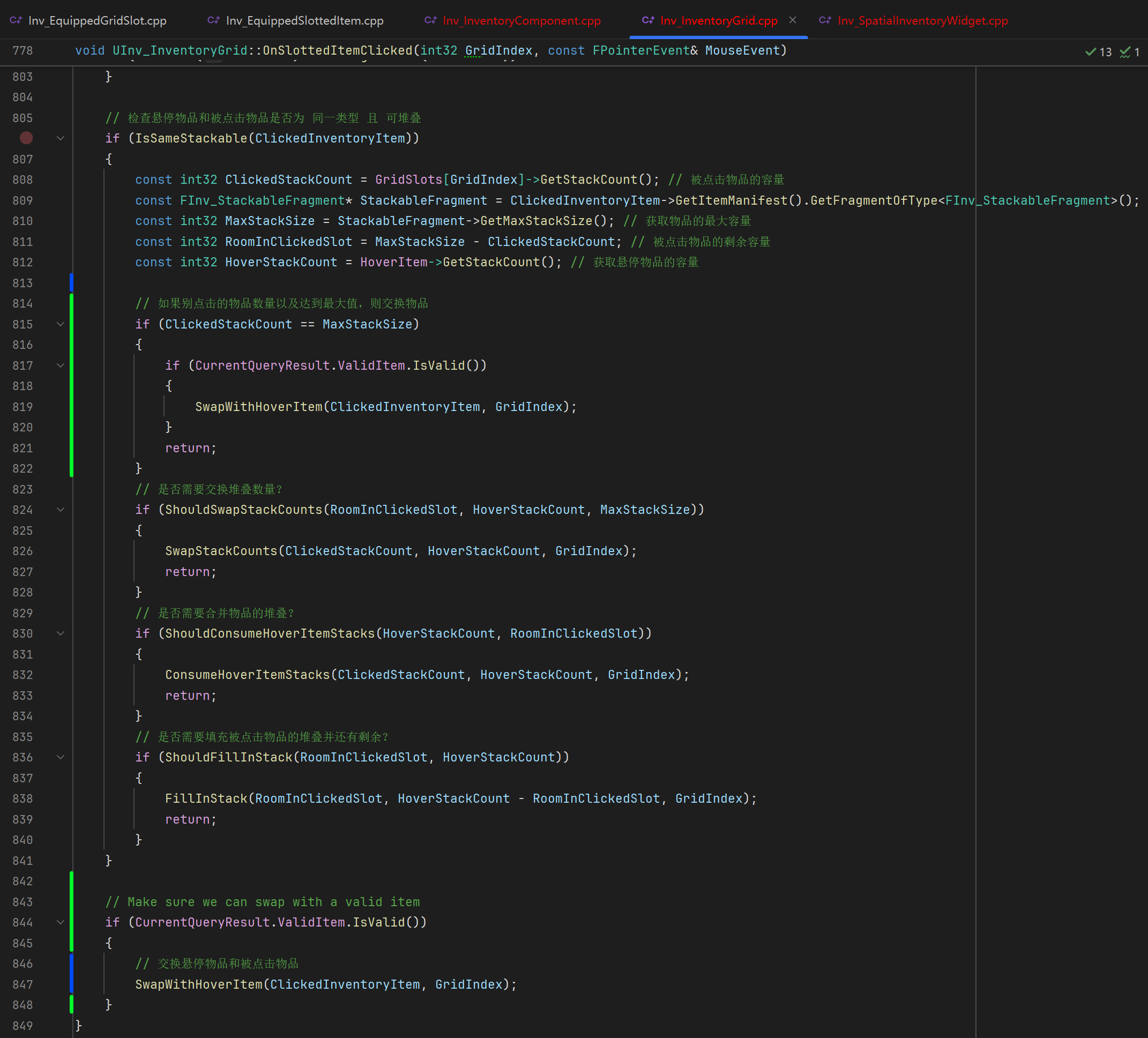This screenshot has width=1148, height=1038.
Task: Click the OnSlottedItemClicked sticky function header
Action: 337,51
